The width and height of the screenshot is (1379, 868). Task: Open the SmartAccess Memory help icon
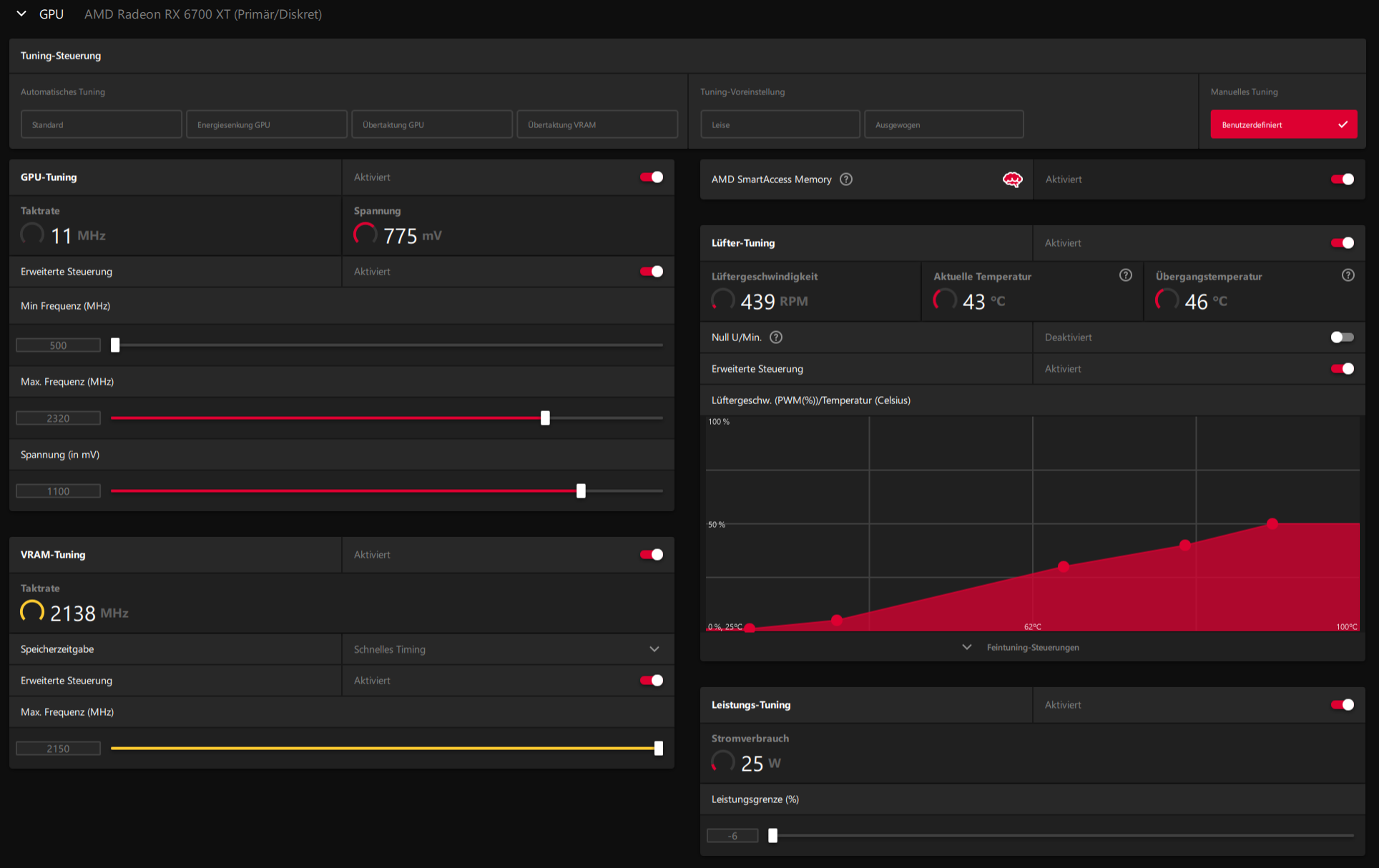click(846, 179)
